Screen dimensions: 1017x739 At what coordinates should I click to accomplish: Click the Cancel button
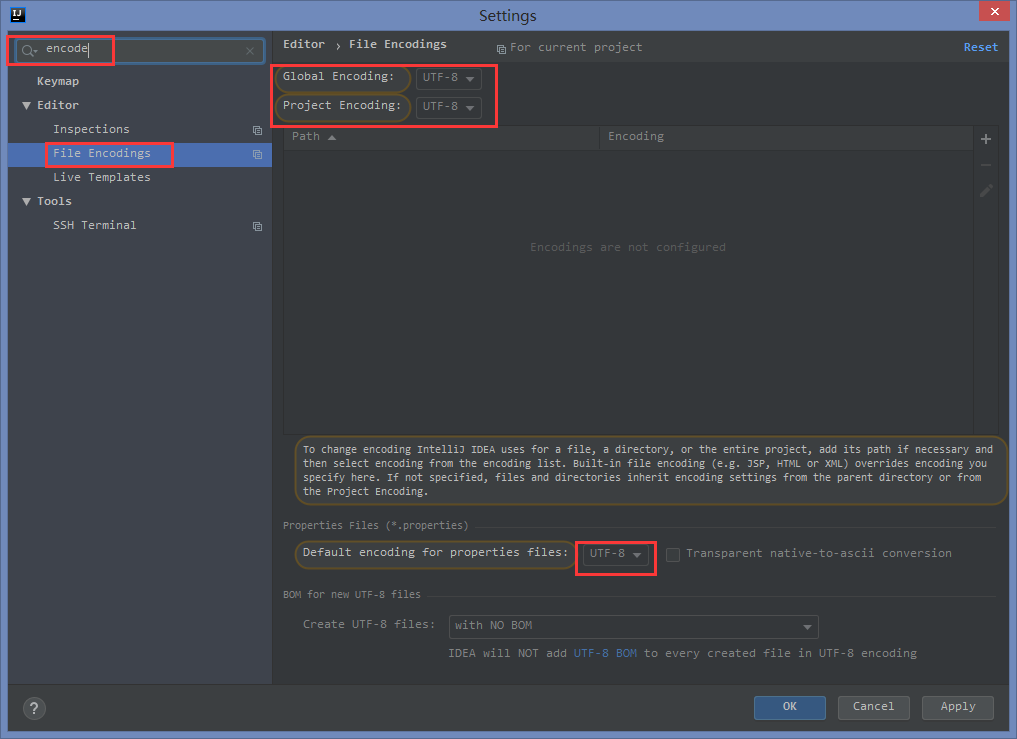[x=873, y=707]
